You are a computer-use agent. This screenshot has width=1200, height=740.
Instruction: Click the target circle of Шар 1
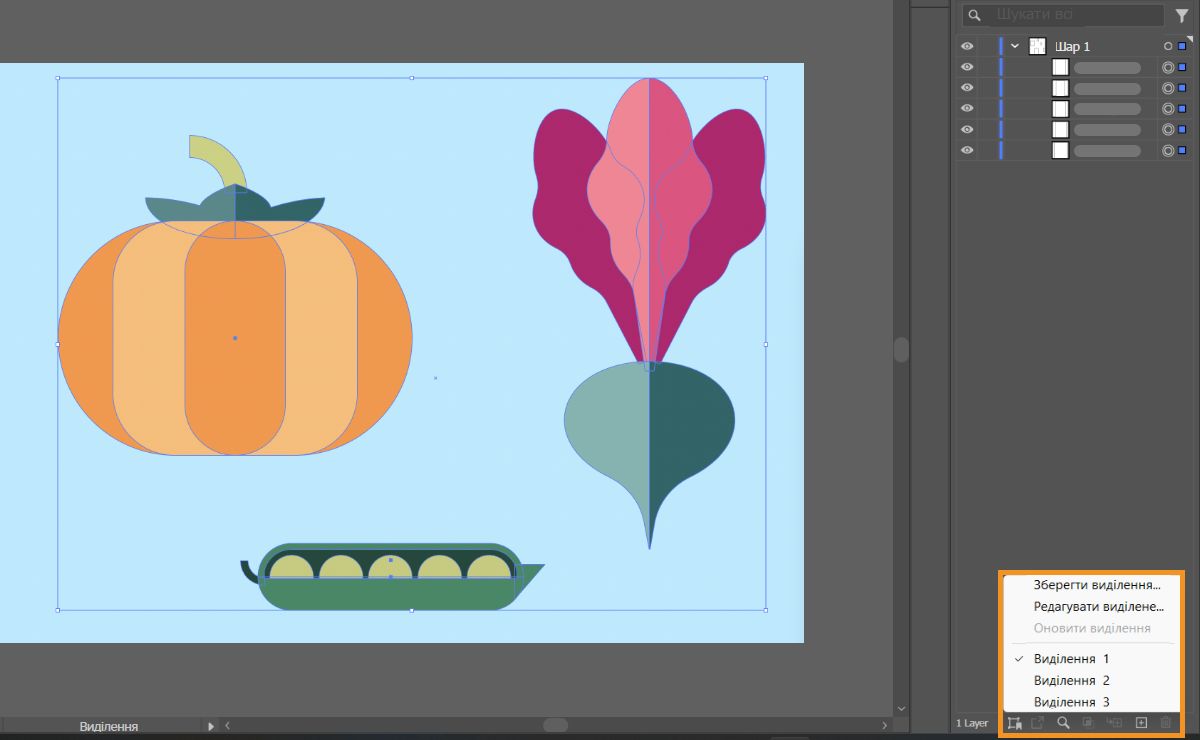1167,46
